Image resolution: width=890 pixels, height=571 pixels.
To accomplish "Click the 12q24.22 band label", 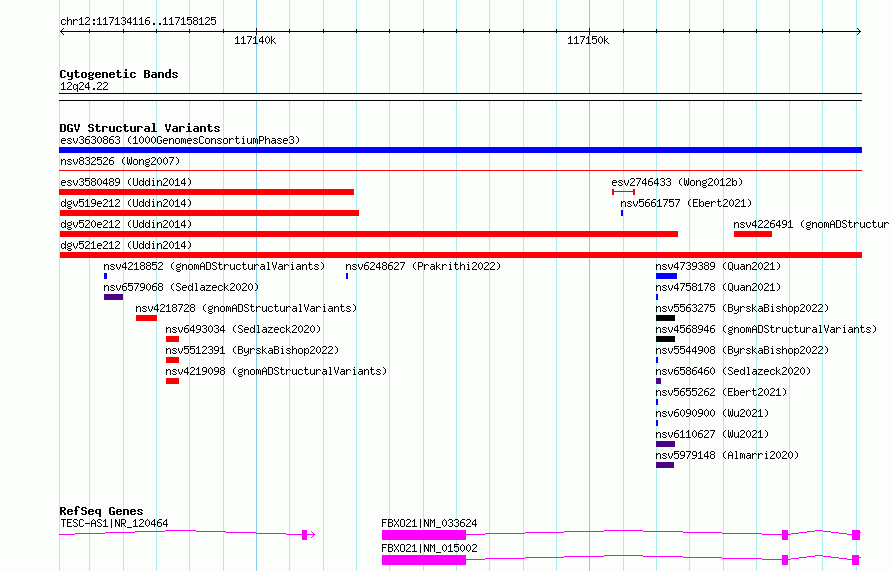I will (x=84, y=86).
